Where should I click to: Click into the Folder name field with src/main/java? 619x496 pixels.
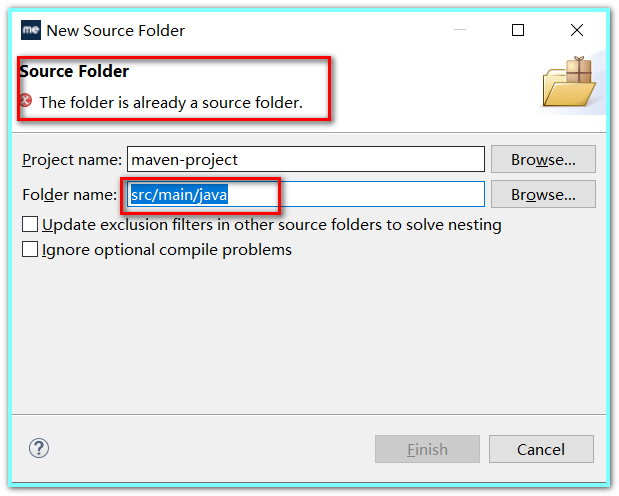point(306,194)
